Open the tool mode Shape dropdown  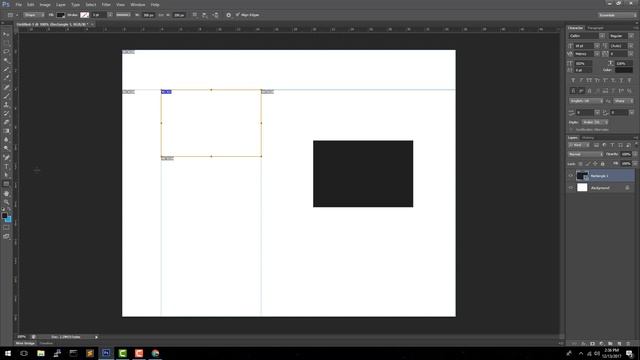tap(33, 15)
